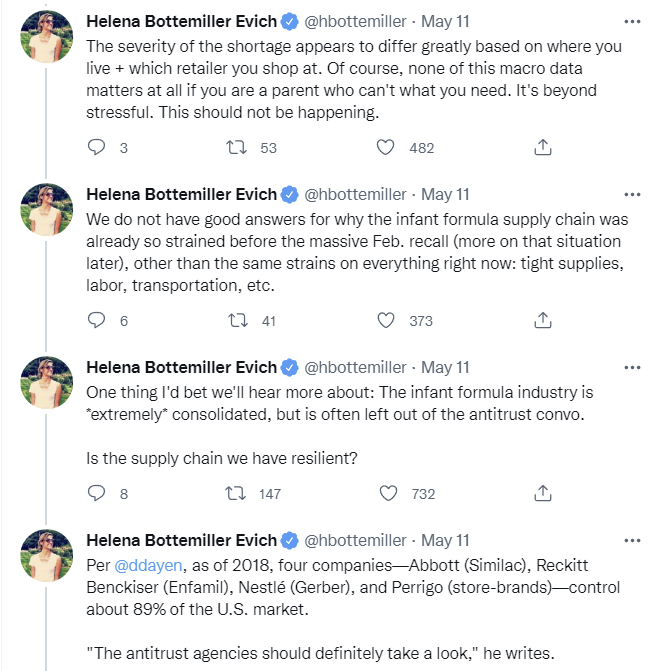Open author name on the last tweet

181,540
